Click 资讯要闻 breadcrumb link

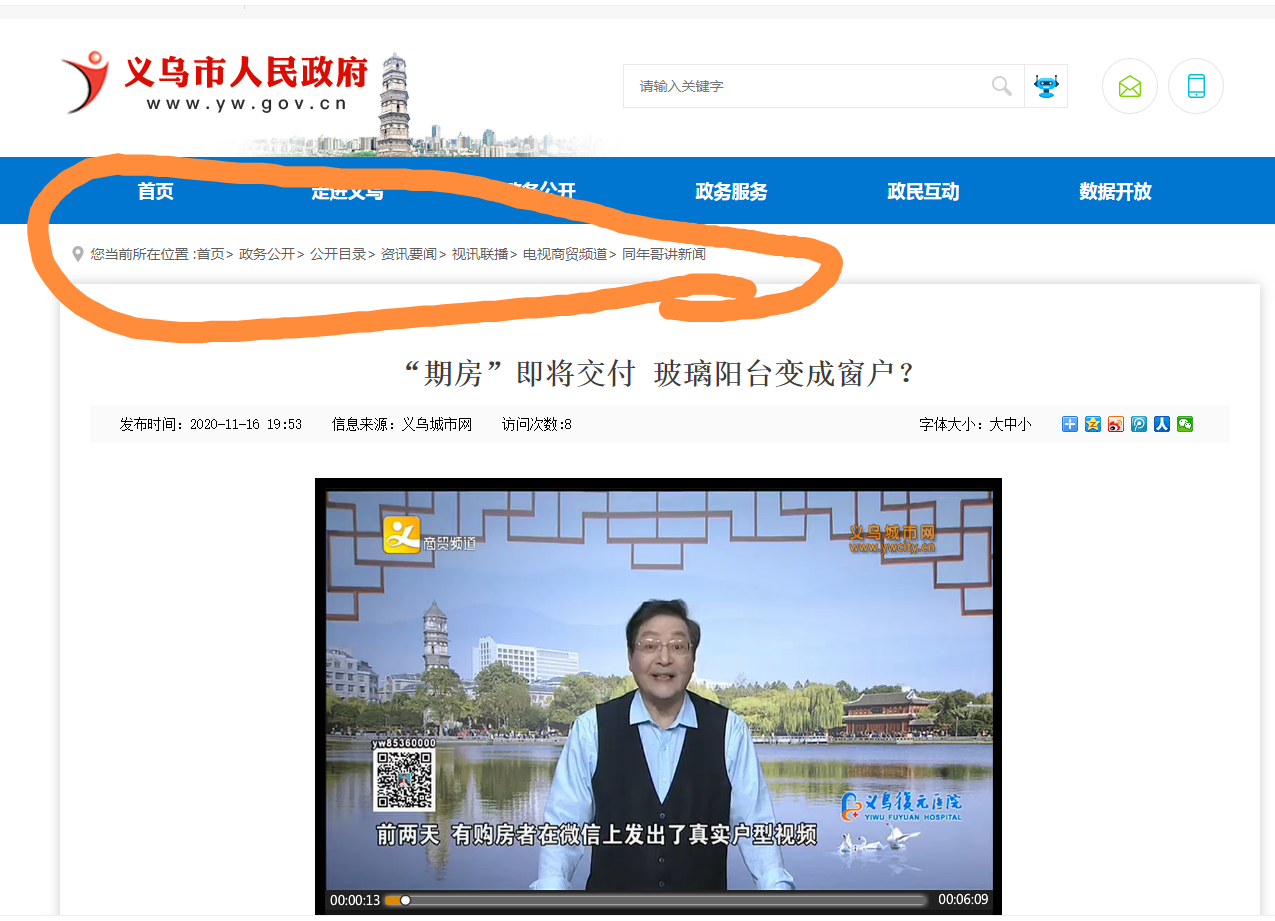pyautogui.click(x=408, y=254)
